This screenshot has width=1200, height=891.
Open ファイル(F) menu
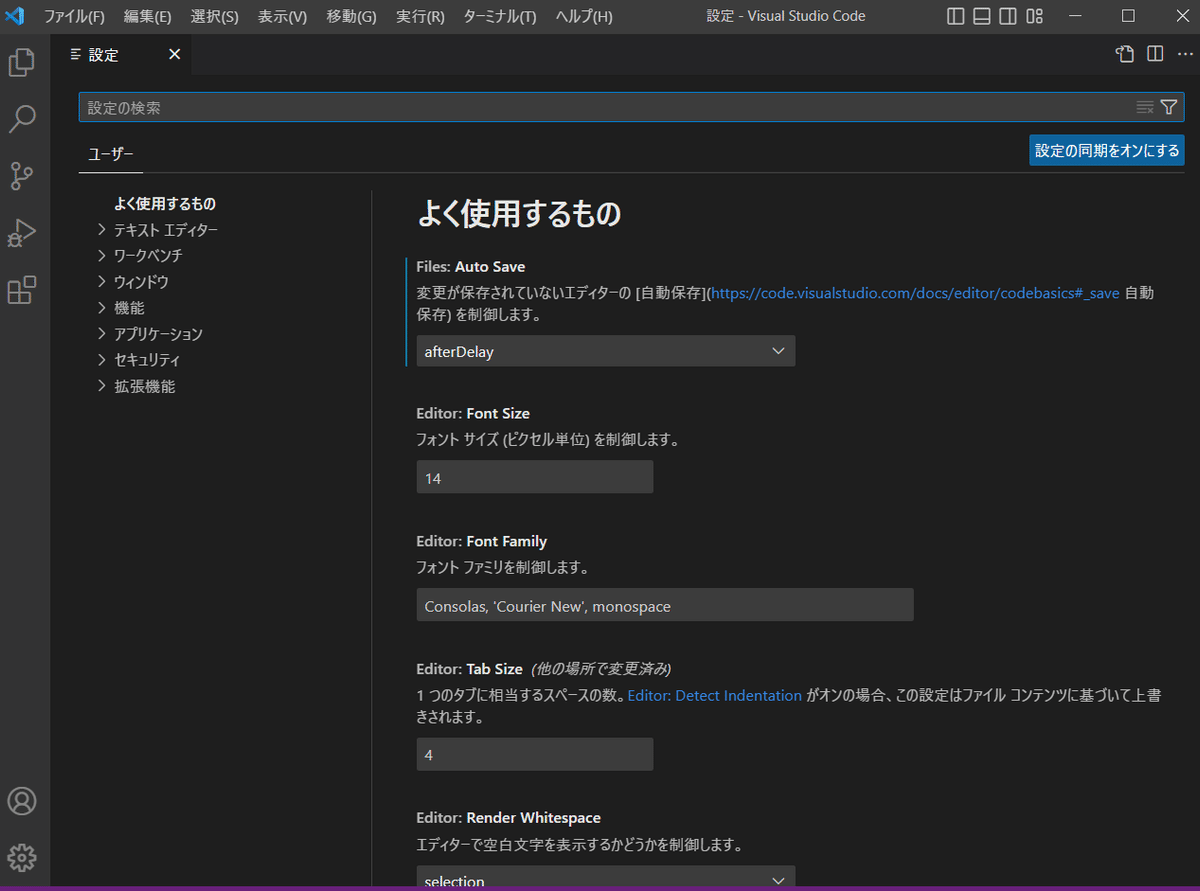tap(74, 16)
